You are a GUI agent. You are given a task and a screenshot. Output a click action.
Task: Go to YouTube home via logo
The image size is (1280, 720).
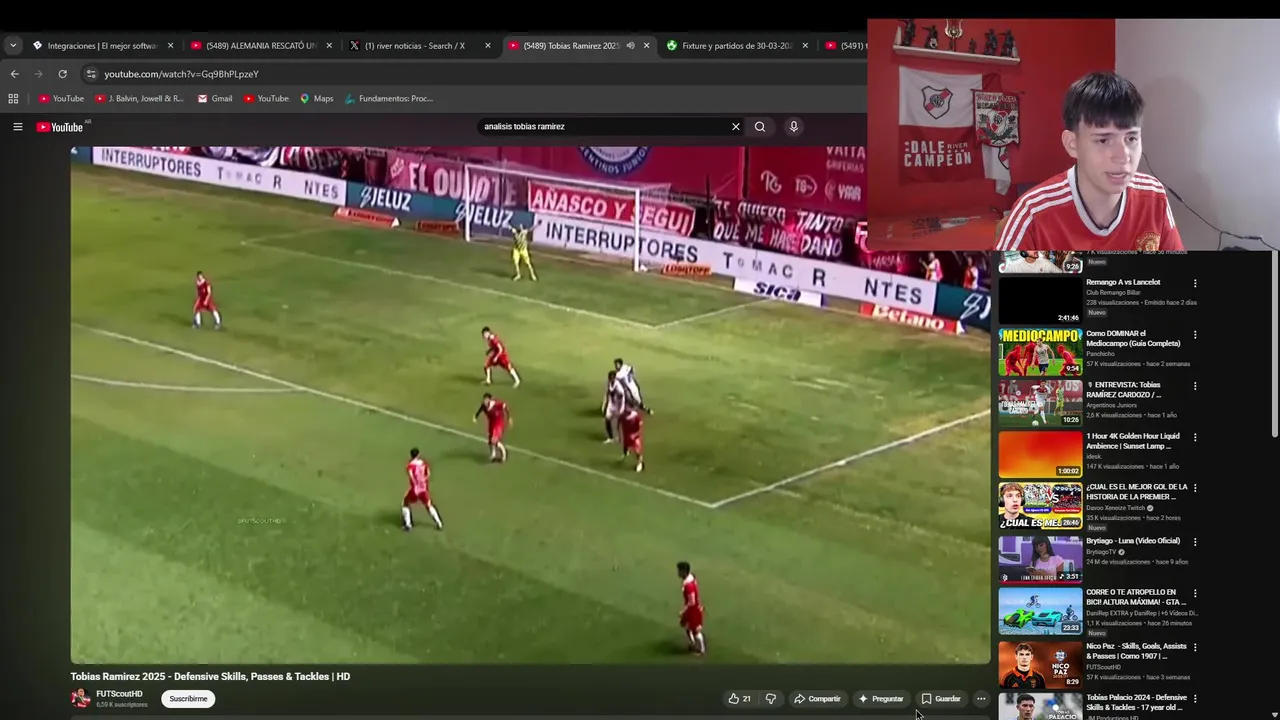(60, 127)
